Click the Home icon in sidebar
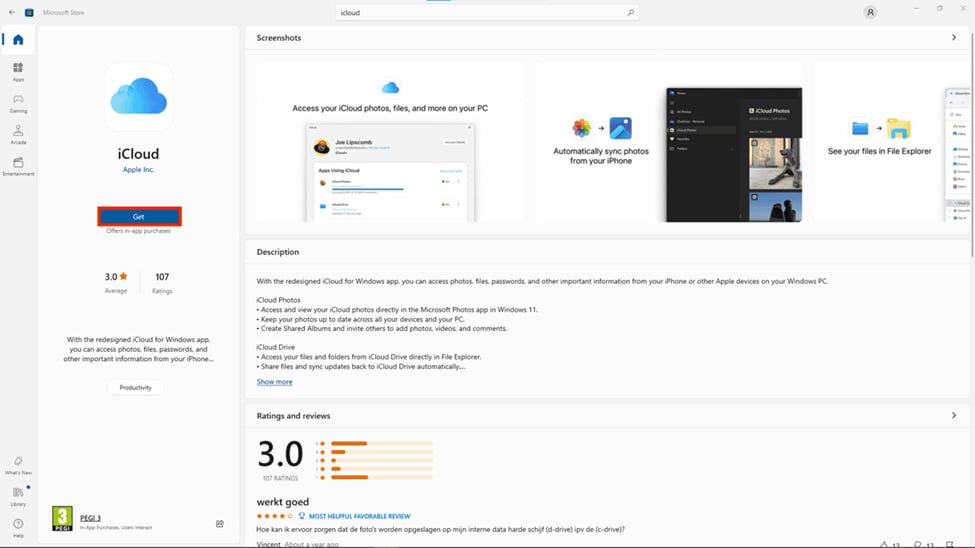This screenshot has width=975, height=548. click(18, 40)
